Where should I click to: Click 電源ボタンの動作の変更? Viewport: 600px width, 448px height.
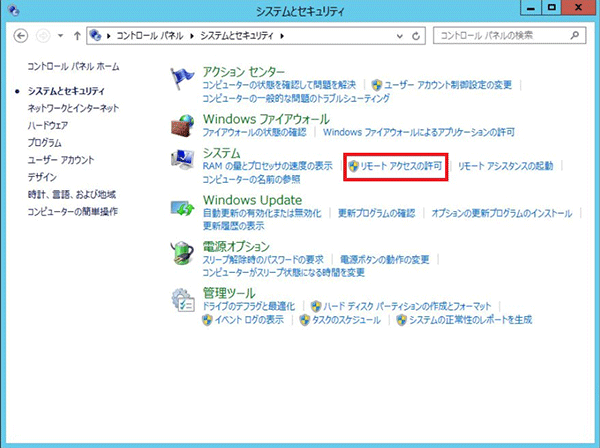tap(385, 260)
